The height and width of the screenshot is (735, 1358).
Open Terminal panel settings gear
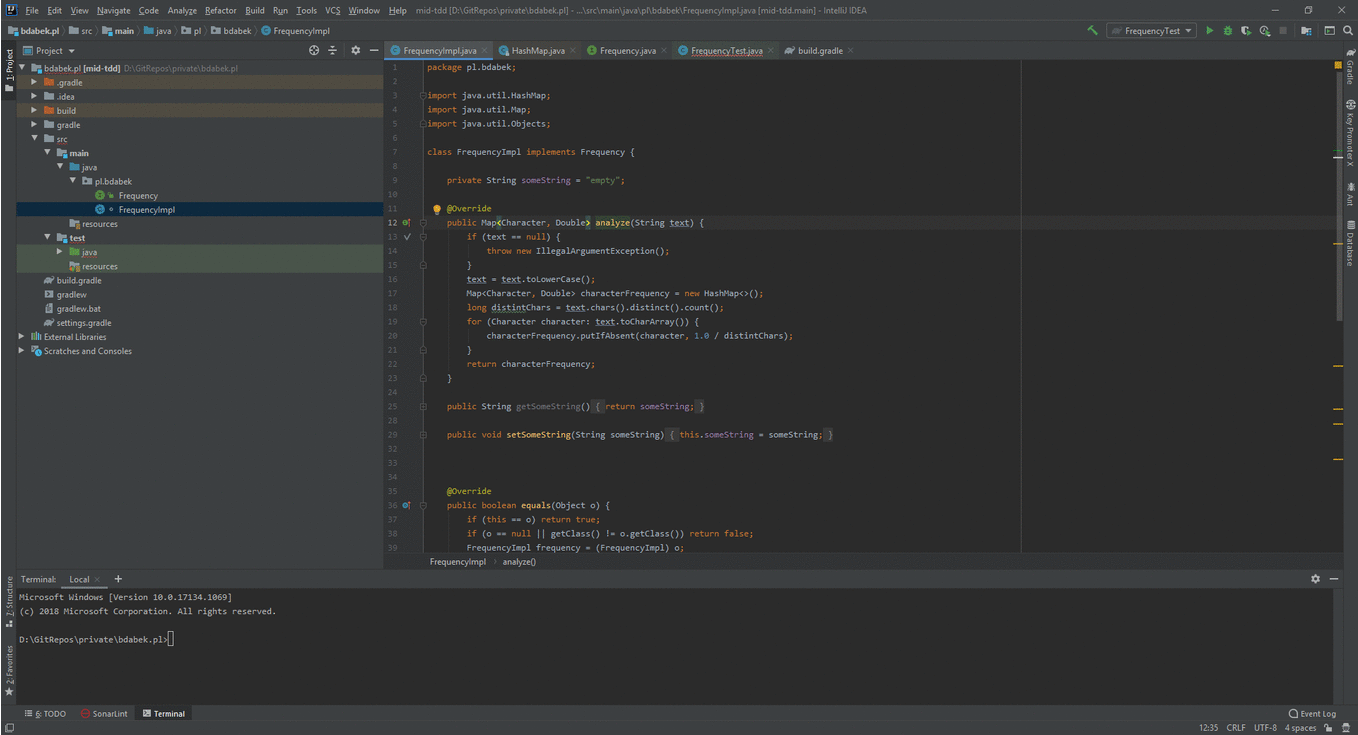point(1315,579)
